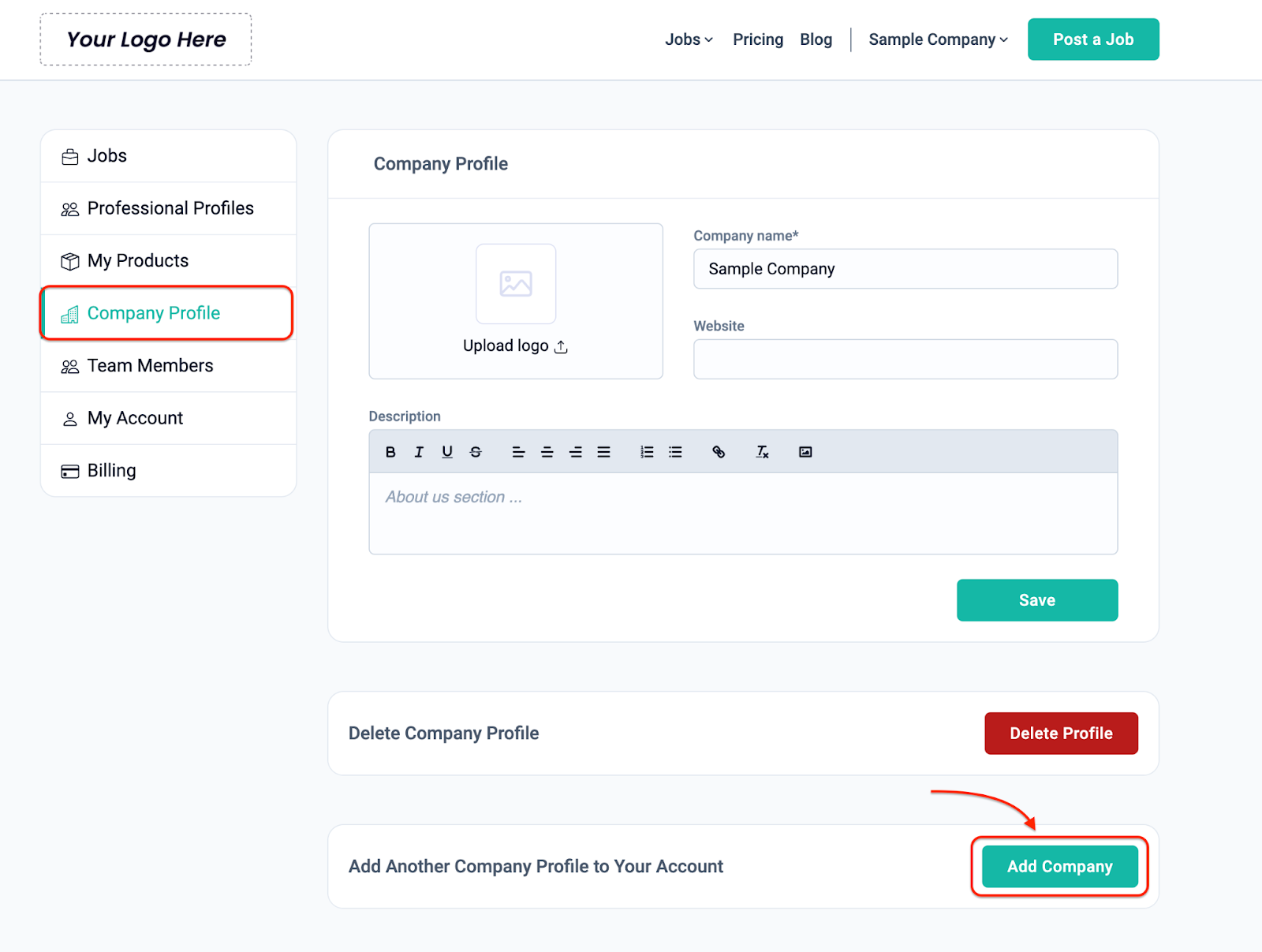Image resolution: width=1262 pixels, height=952 pixels.
Task: Align description text left
Action: [518, 452]
